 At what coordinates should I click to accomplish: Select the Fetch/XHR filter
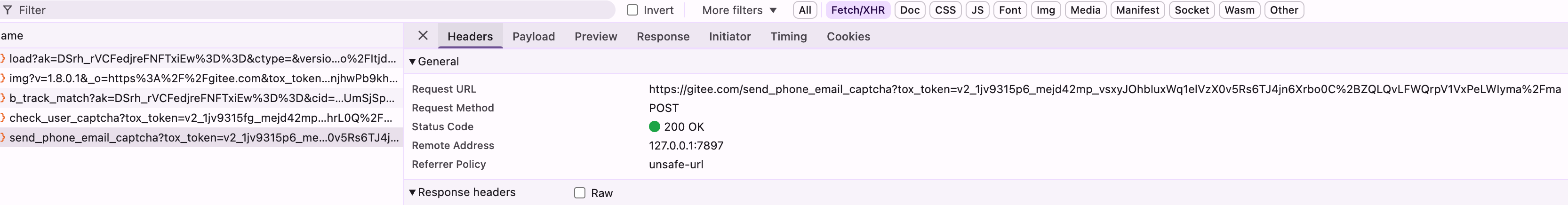858,10
